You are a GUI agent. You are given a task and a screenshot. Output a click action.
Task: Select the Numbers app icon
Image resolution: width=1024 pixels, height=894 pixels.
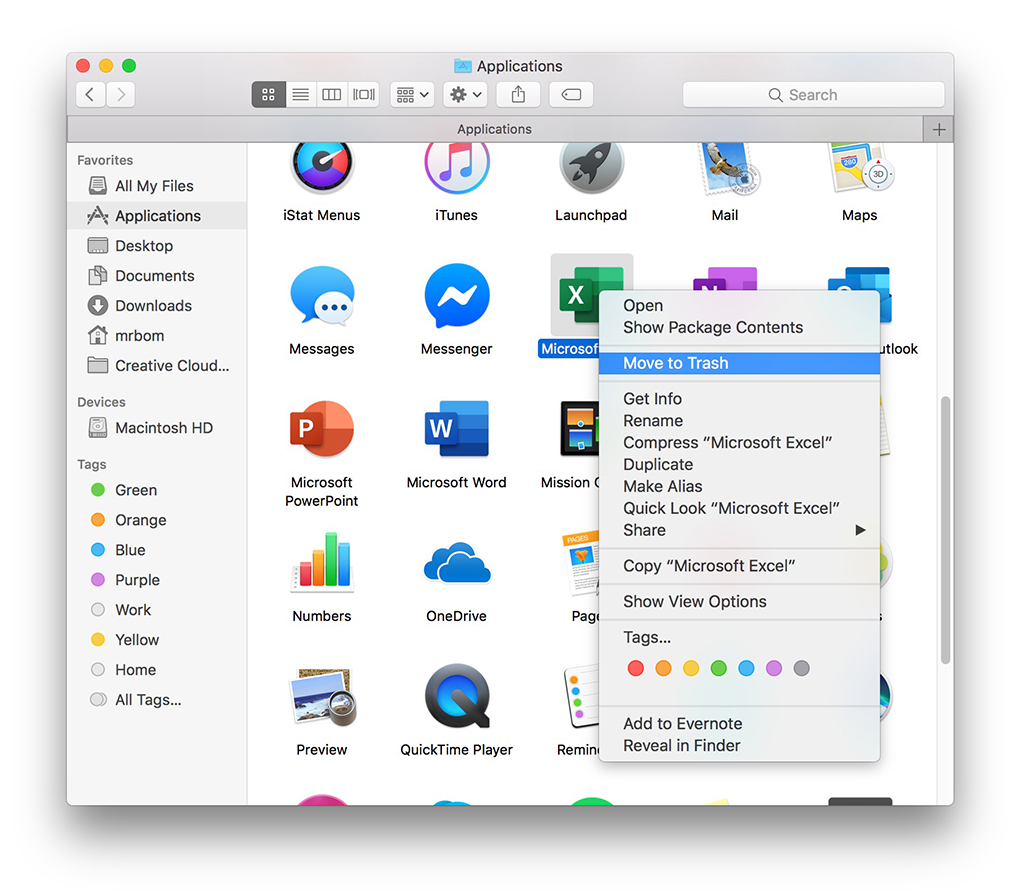pos(322,562)
